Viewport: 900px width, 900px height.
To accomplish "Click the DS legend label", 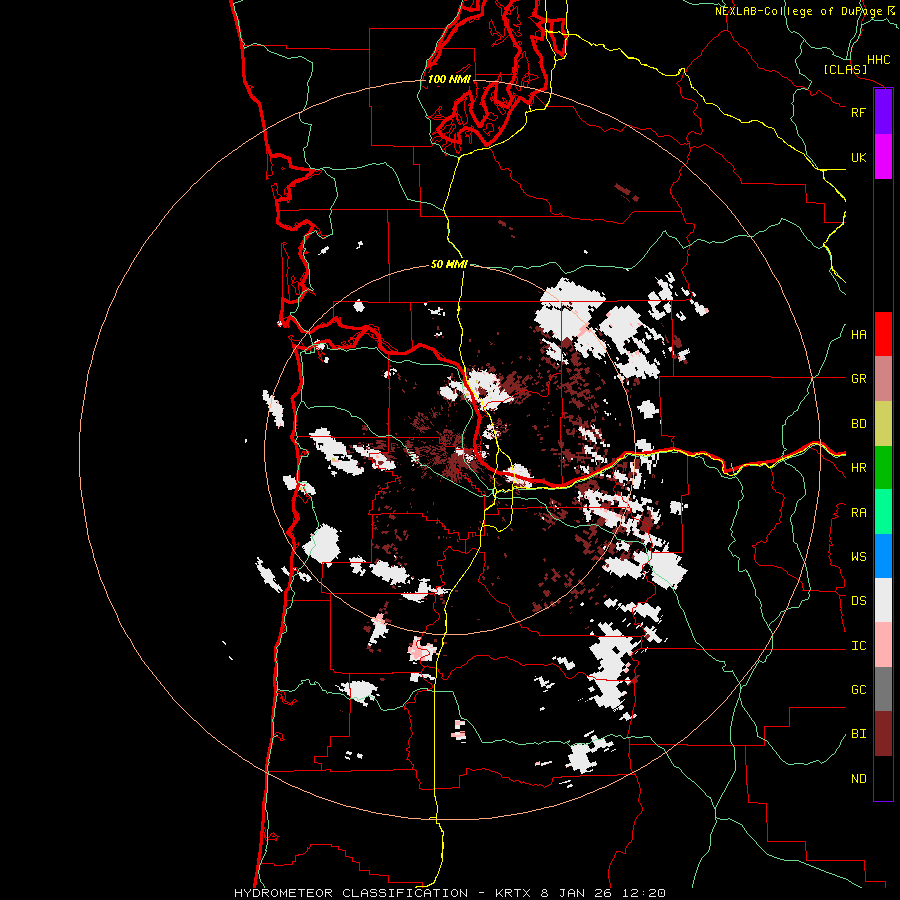I will tap(858, 601).
